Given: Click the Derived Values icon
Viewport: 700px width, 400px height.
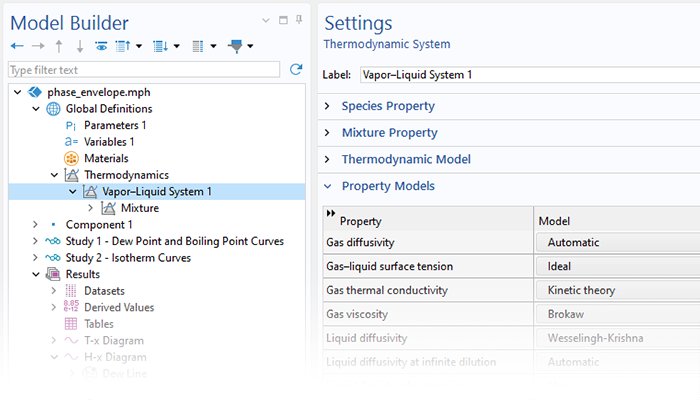Looking at the screenshot, I should [x=71, y=306].
